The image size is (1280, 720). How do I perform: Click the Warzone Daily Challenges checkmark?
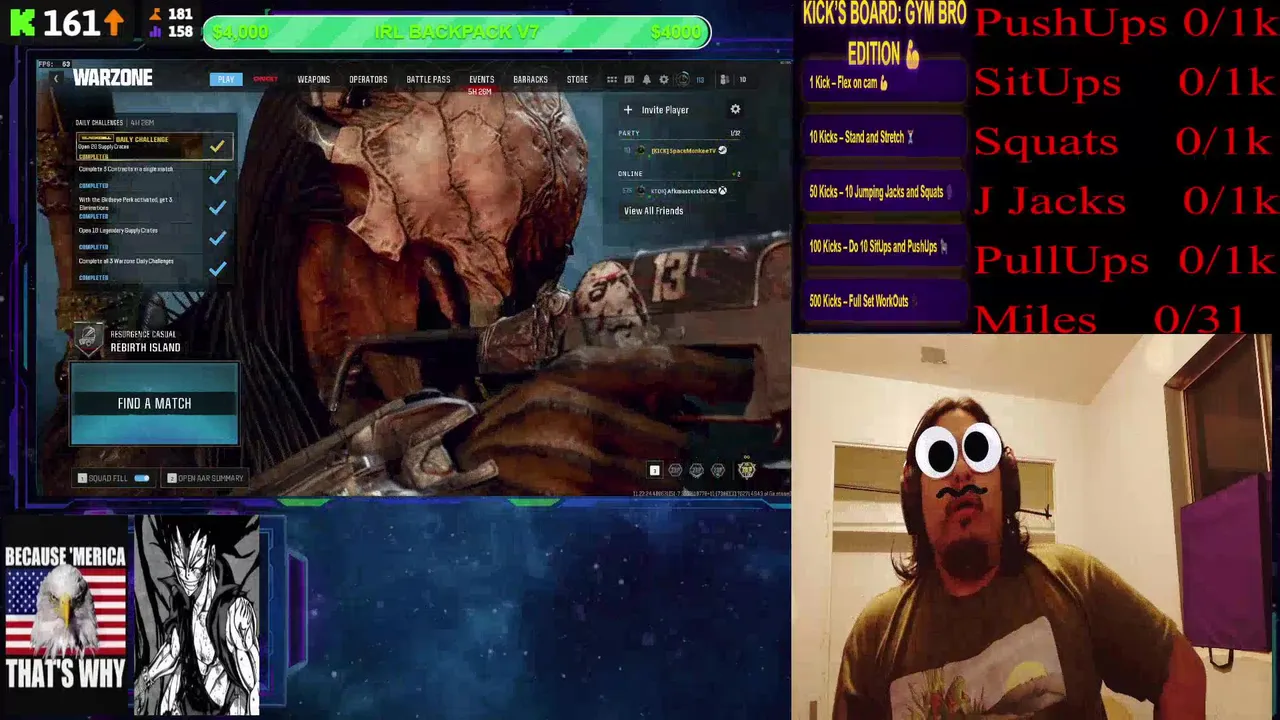(217, 268)
